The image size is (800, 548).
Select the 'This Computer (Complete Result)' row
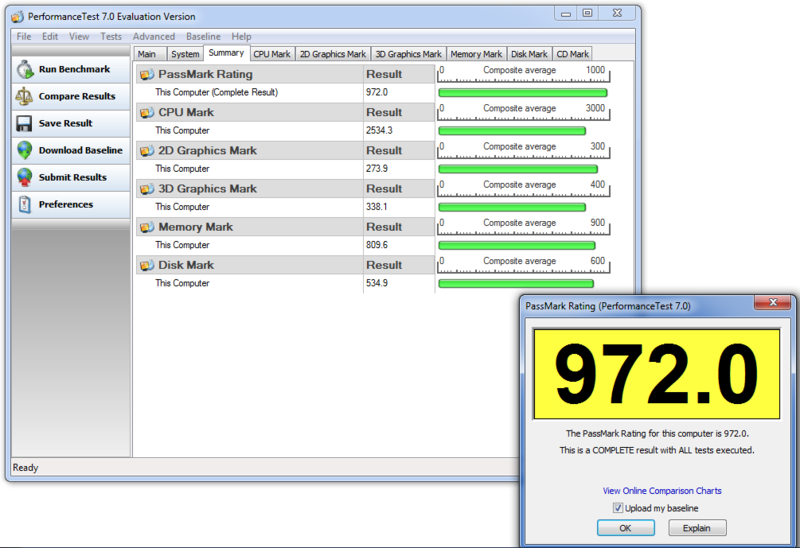[286, 92]
